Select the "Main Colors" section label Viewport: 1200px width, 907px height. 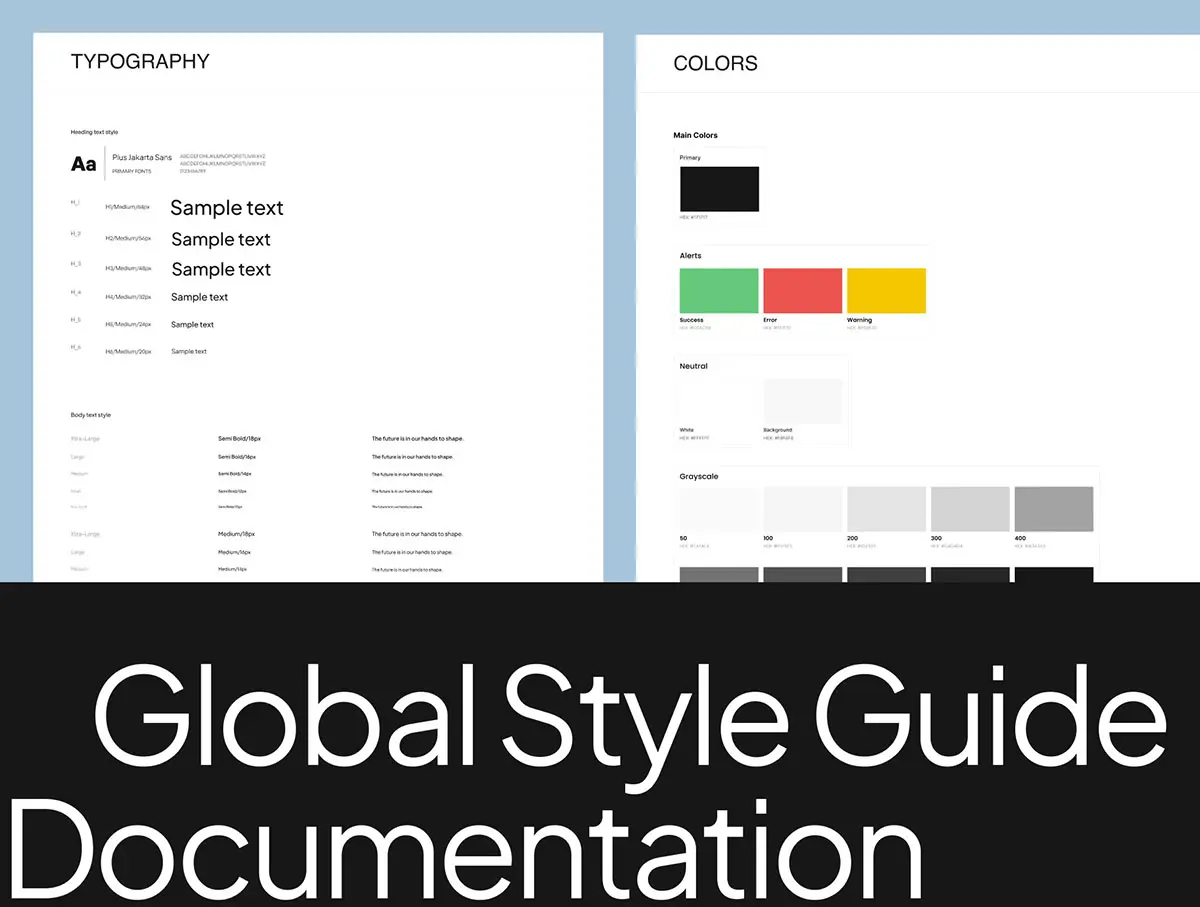coord(695,135)
